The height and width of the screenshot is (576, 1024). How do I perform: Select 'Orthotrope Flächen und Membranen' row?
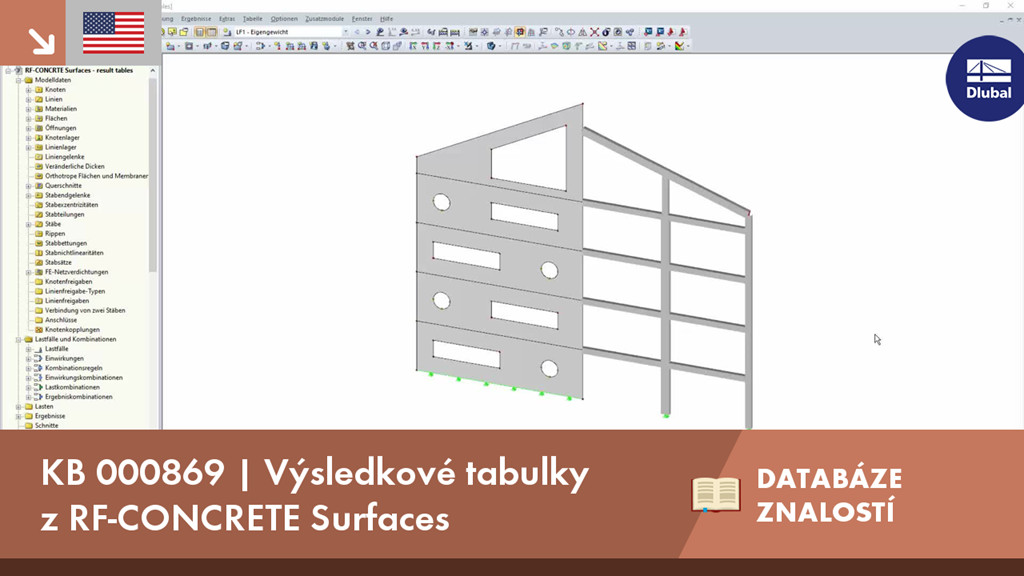(97, 176)
